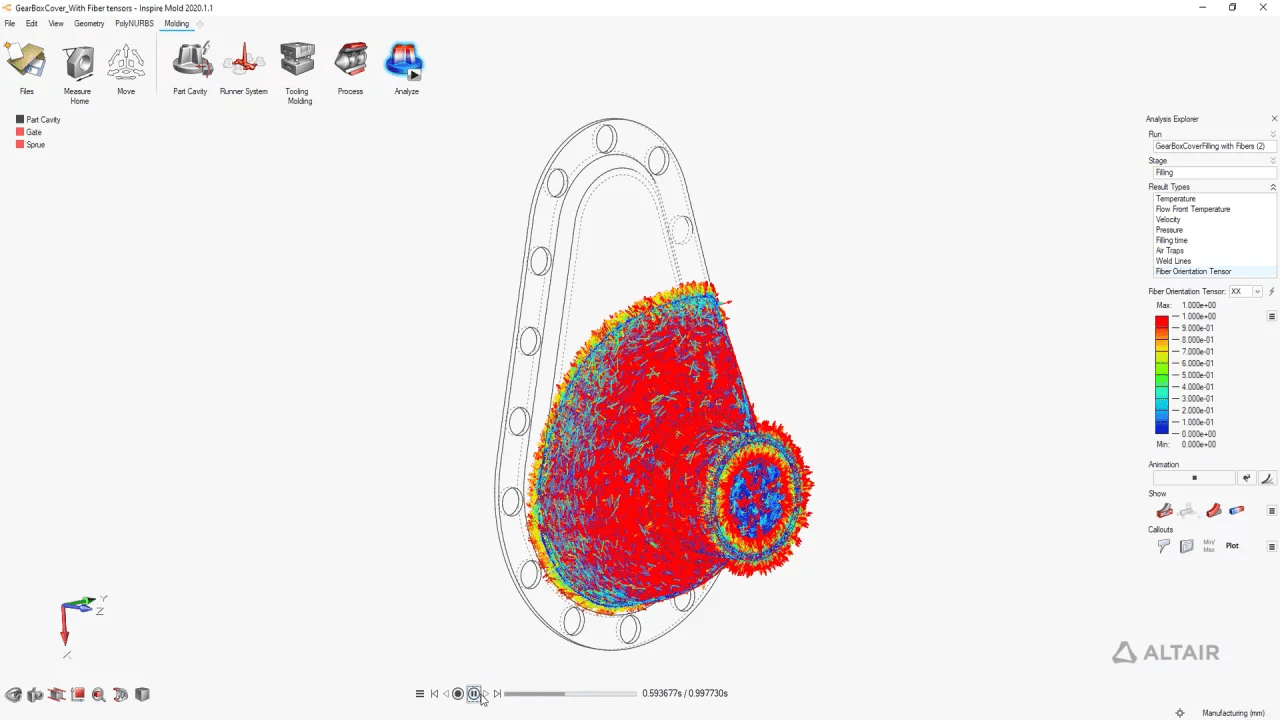This screenshot has height=720, width=1280.
Task: Toggle Min/Max callouts
Action: point(1209,546)
